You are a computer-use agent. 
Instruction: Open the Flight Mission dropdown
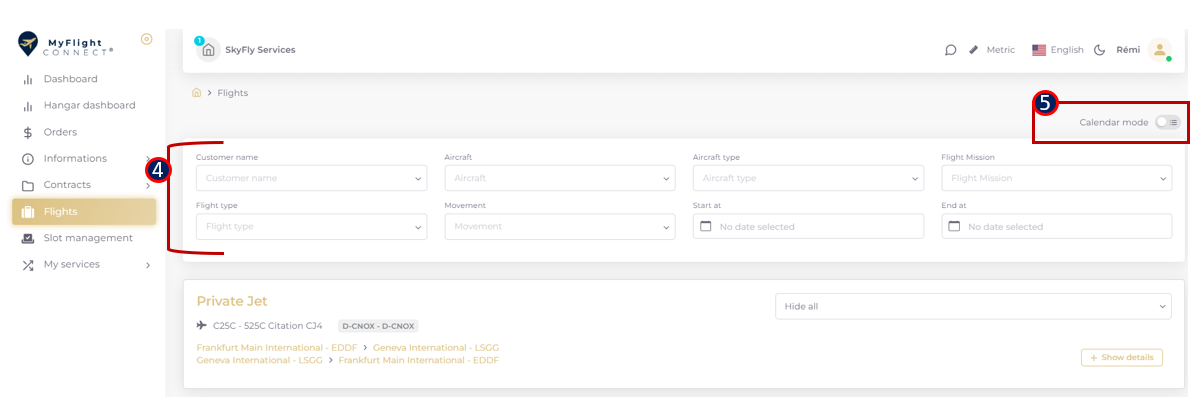(x=1056, y=178)
